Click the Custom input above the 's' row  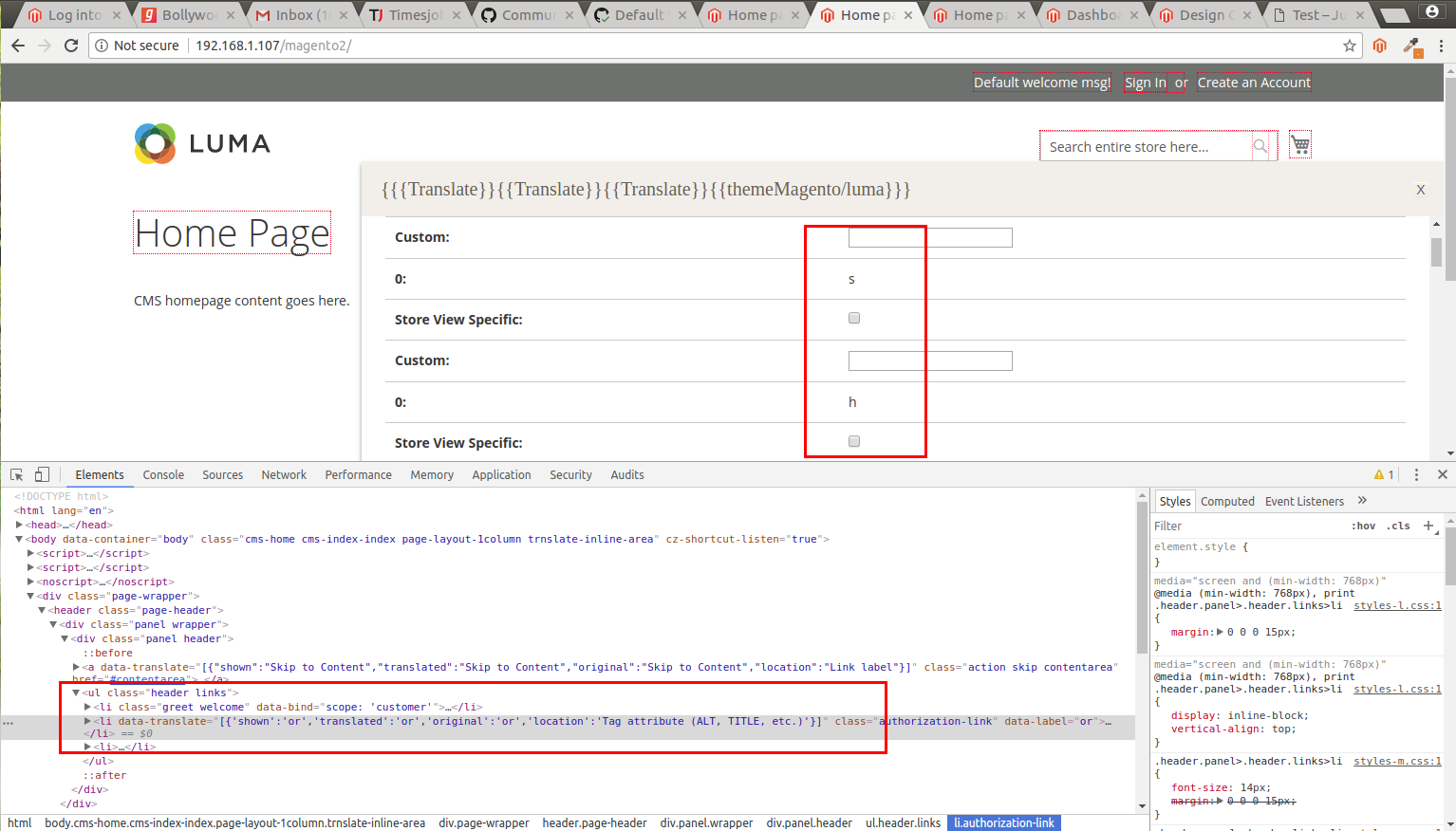(930, 237)
